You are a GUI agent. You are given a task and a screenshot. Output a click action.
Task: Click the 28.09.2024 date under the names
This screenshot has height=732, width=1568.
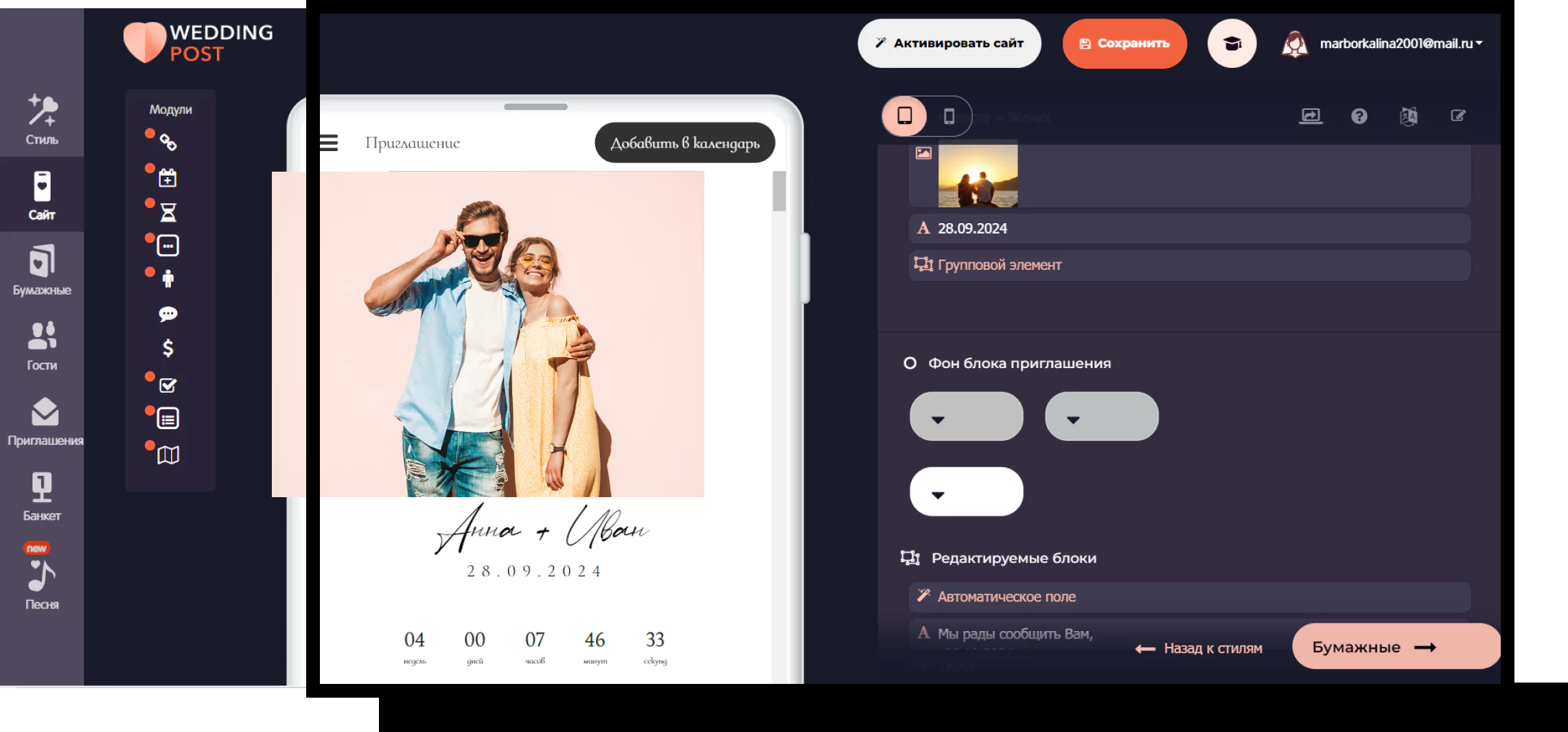[x=535, y=571]
